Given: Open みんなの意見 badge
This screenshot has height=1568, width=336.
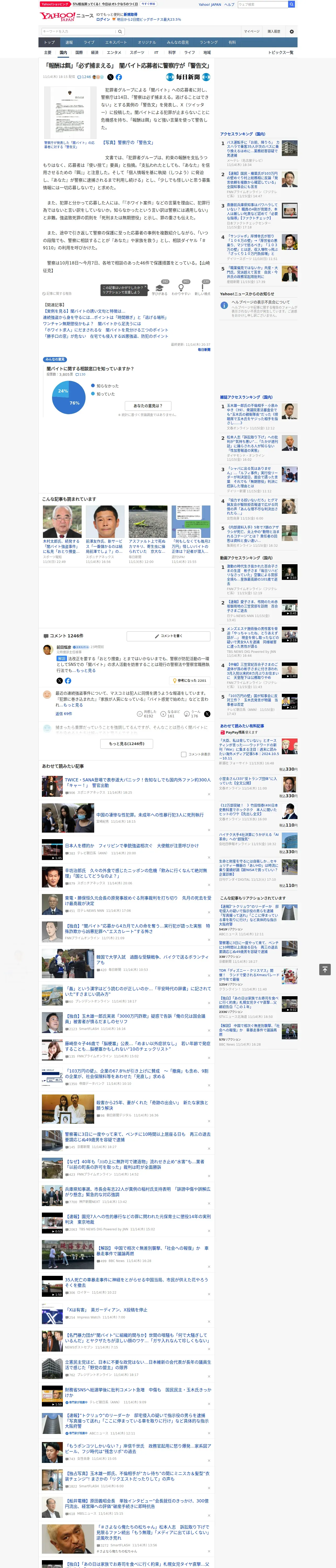Looking at the screenshot, I should pyautogui.click(x=55, y=360).
